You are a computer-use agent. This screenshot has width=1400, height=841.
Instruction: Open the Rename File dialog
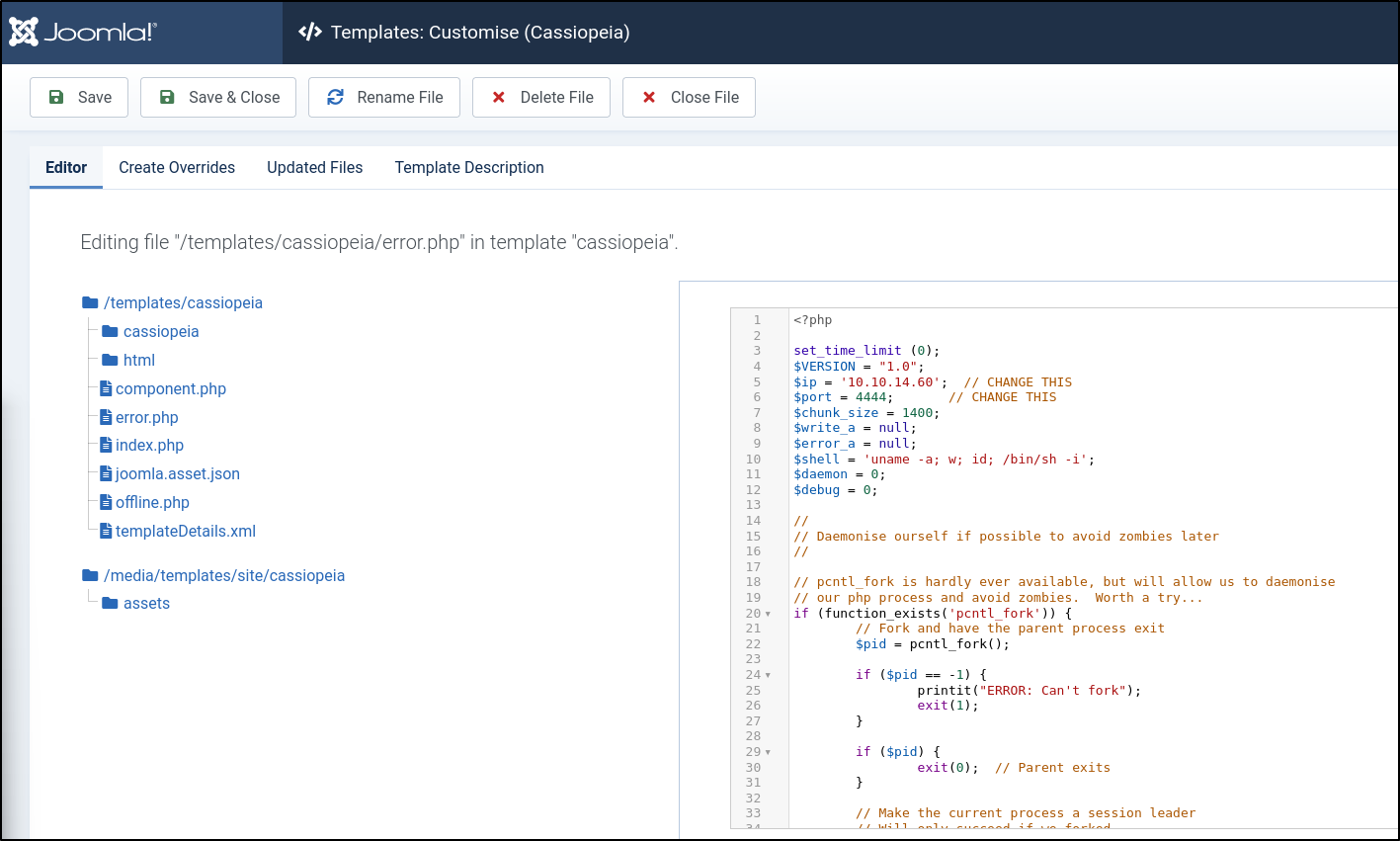(x=384, y=97)
